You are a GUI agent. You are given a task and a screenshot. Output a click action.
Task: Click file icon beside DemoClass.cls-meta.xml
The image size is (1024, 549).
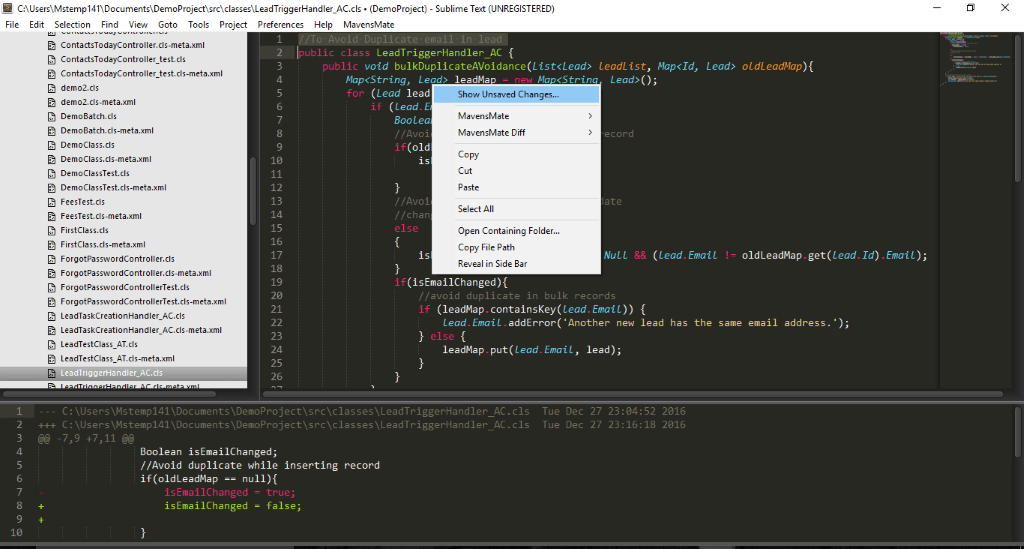click(52, 159)
